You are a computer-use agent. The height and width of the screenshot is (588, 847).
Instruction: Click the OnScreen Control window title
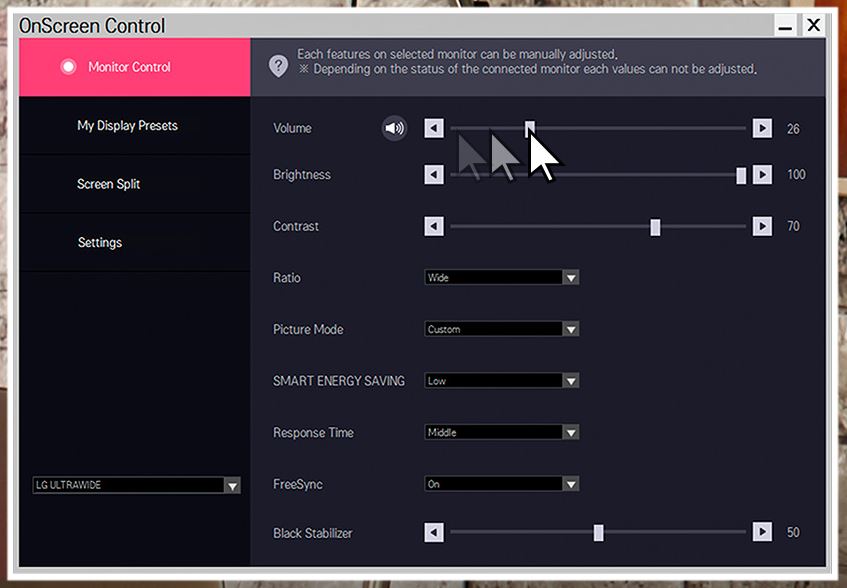point(92,26)
